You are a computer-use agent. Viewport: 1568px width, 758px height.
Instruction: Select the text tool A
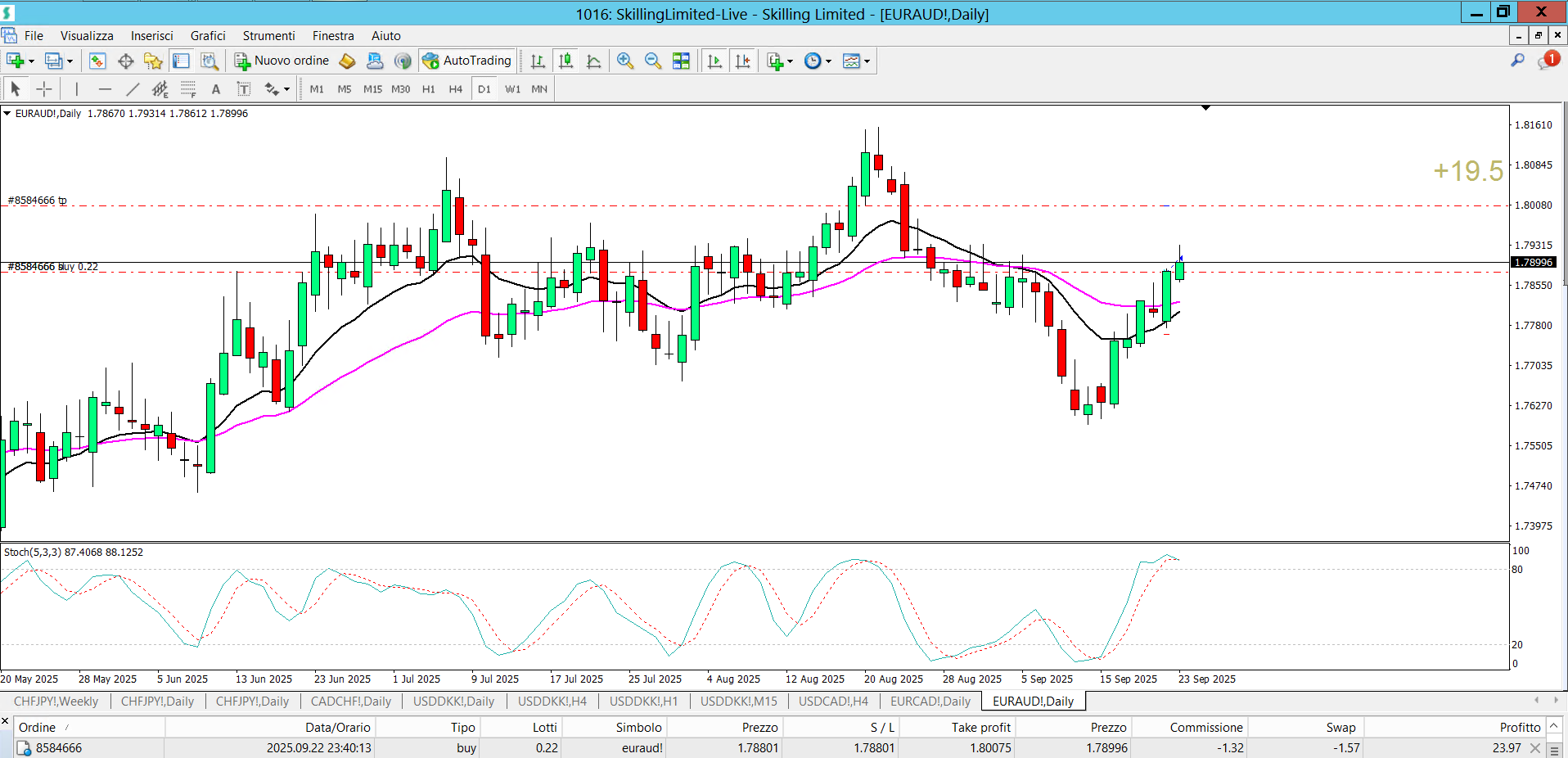pos(216,89)
